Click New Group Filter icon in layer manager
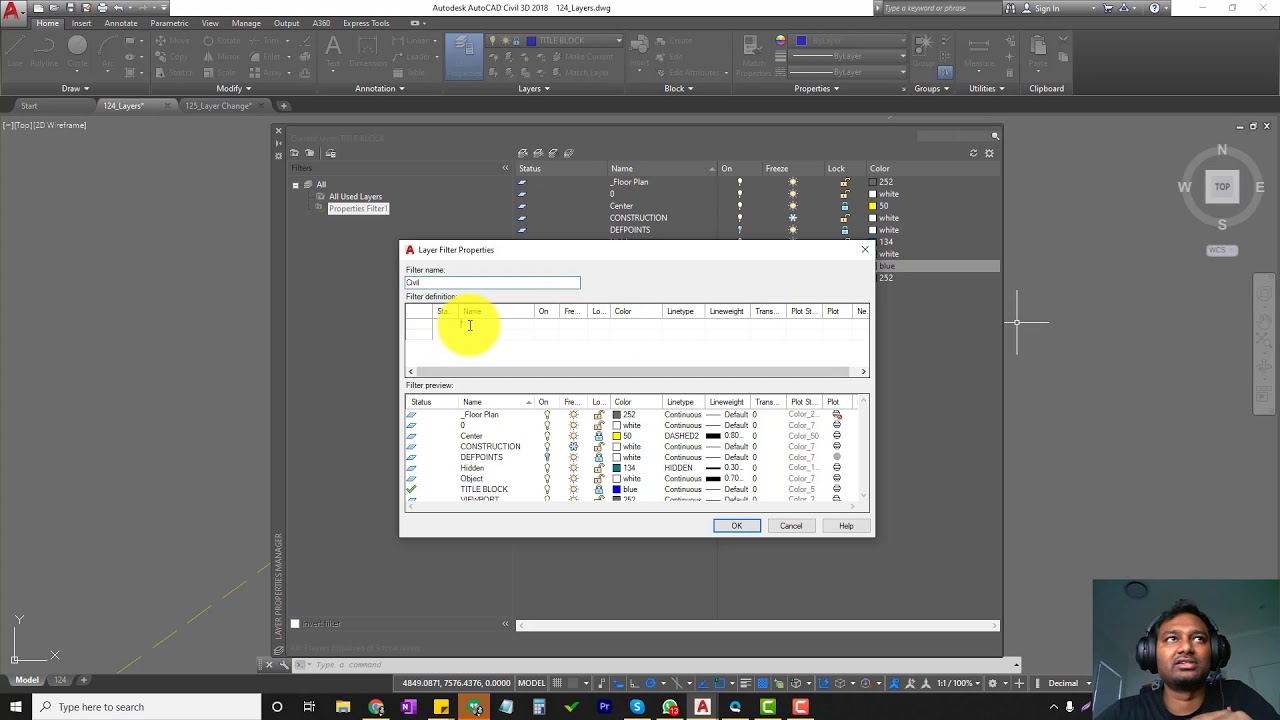The image size is (1280, 720). coord(310,153)
